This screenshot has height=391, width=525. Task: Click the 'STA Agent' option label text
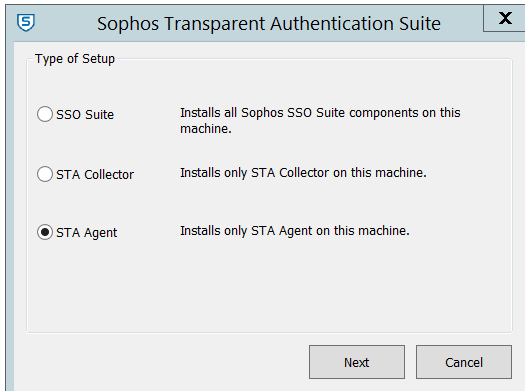click(x=87, y=233)
